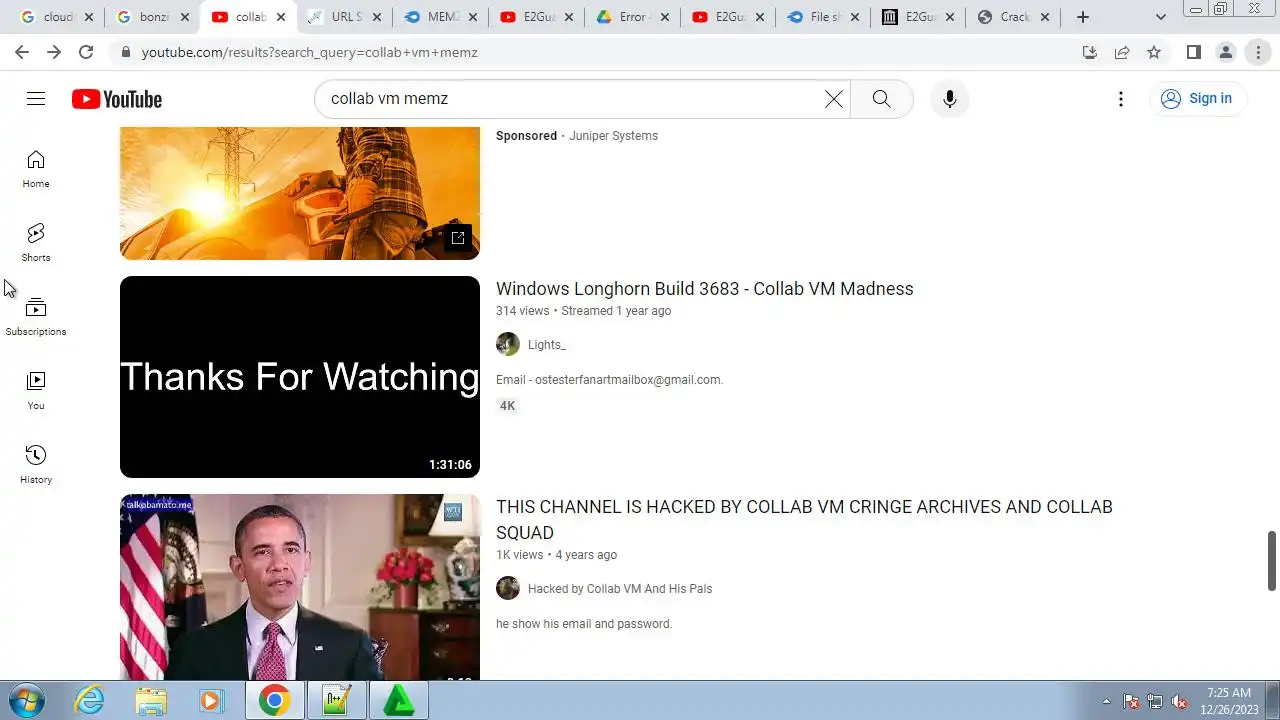Open a new browser tab
The width and height of the screenshot is (1280, 720).
(x=1083, y=17)
